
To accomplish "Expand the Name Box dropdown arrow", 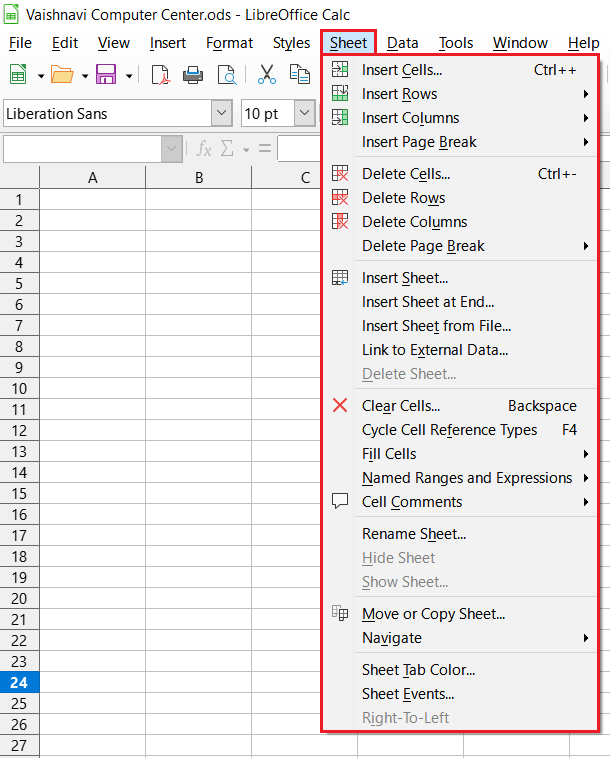I will pyautogui.click(x=172, y=149).
